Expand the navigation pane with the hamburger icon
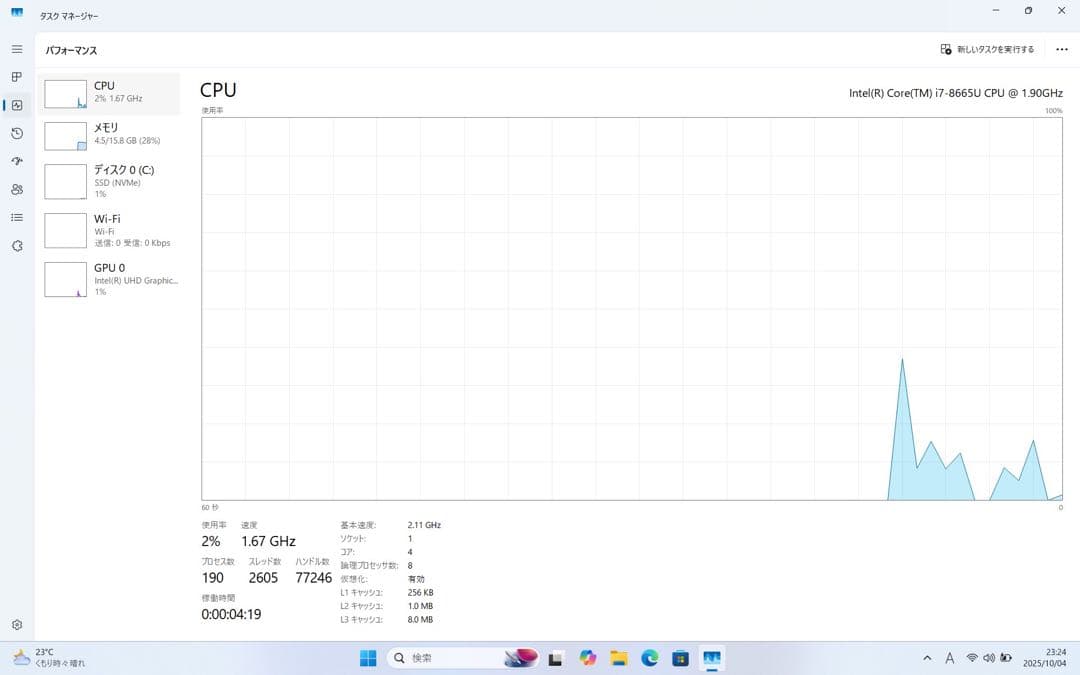 (x=16, y=48)
